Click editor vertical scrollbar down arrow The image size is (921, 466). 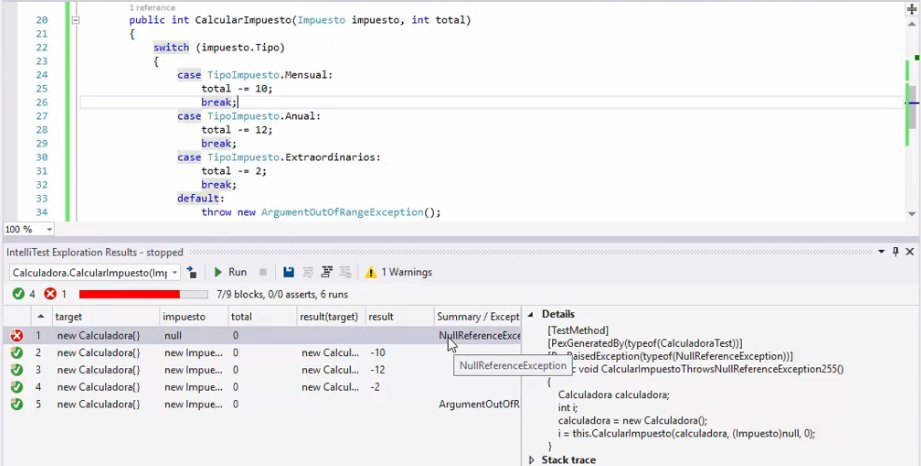point(912,214)
